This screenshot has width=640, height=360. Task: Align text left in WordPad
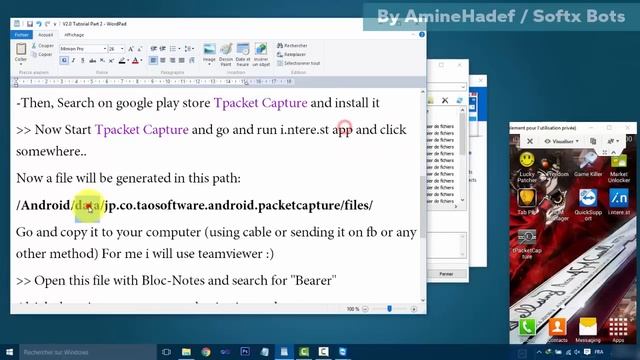(x=153, y=60)
